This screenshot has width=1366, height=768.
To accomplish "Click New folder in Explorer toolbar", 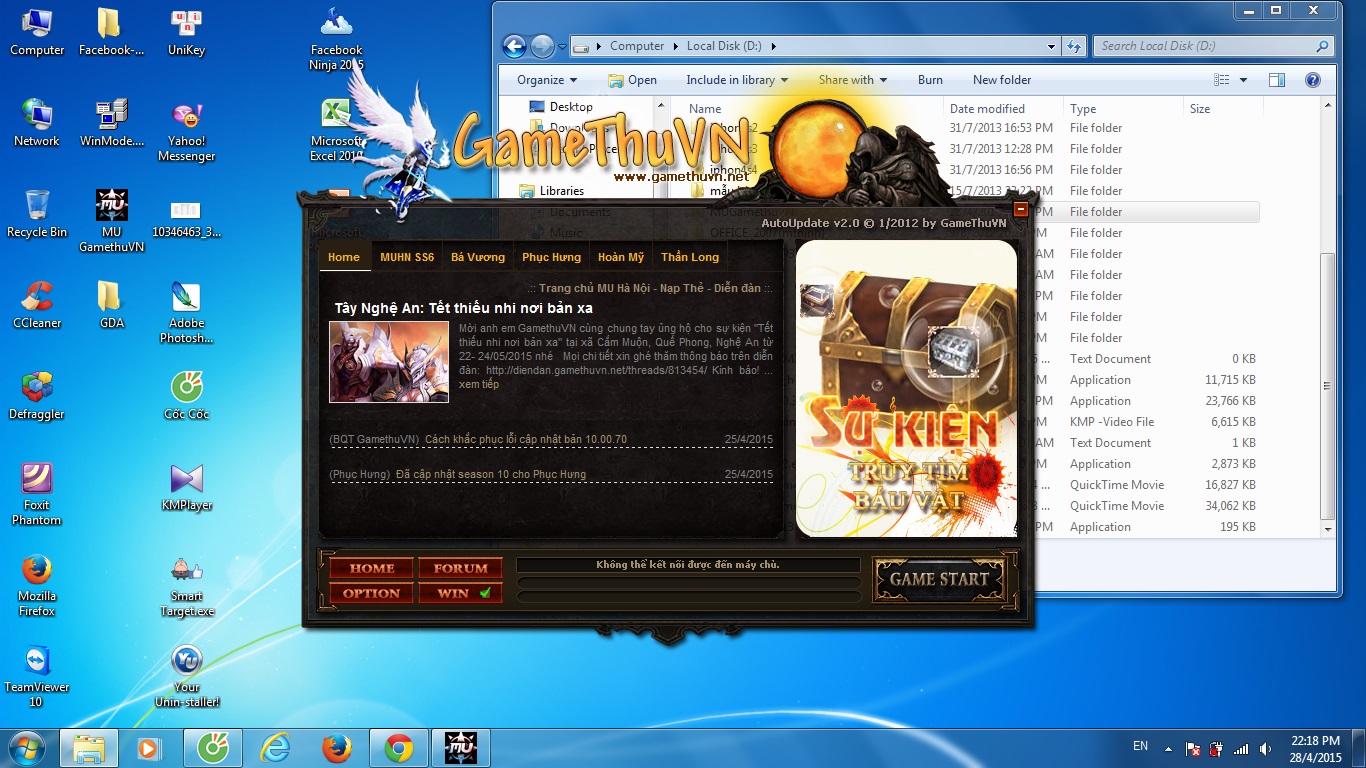I will 1002,80.
